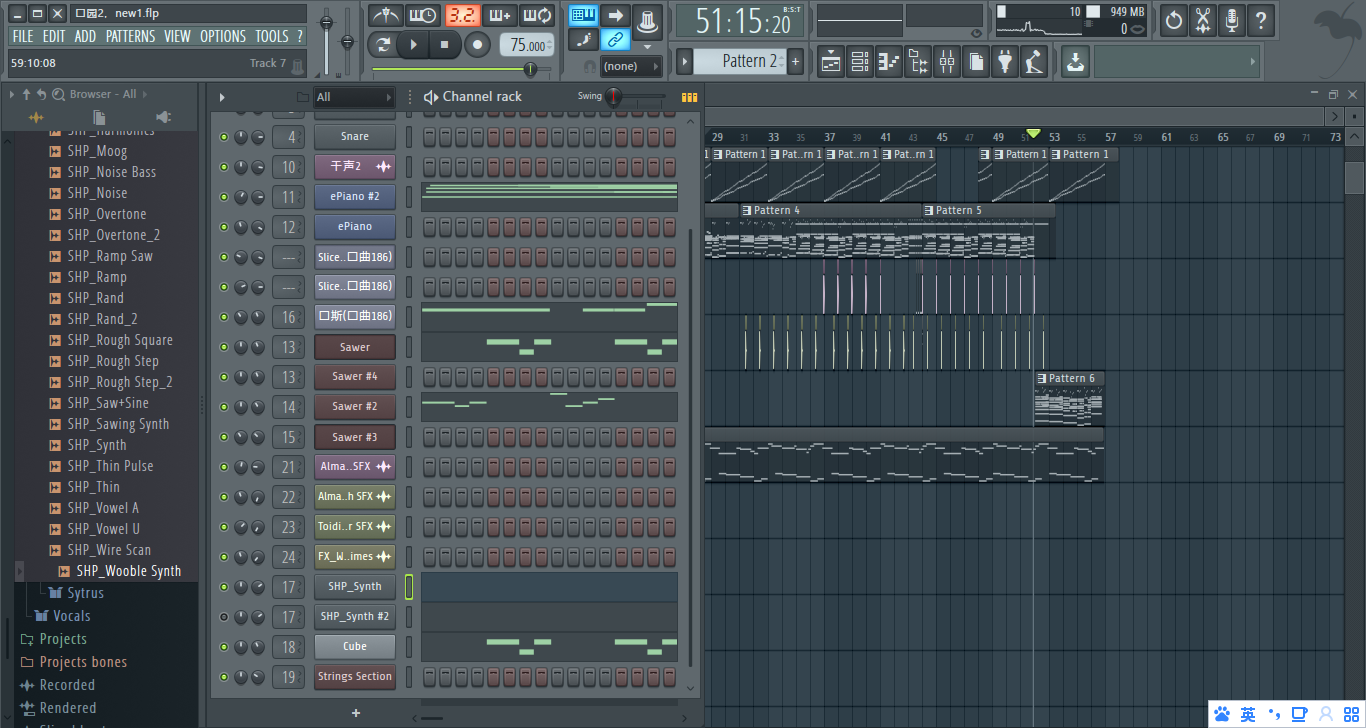
Task: Click the Strings Section channel button
Action: [355, 677]
